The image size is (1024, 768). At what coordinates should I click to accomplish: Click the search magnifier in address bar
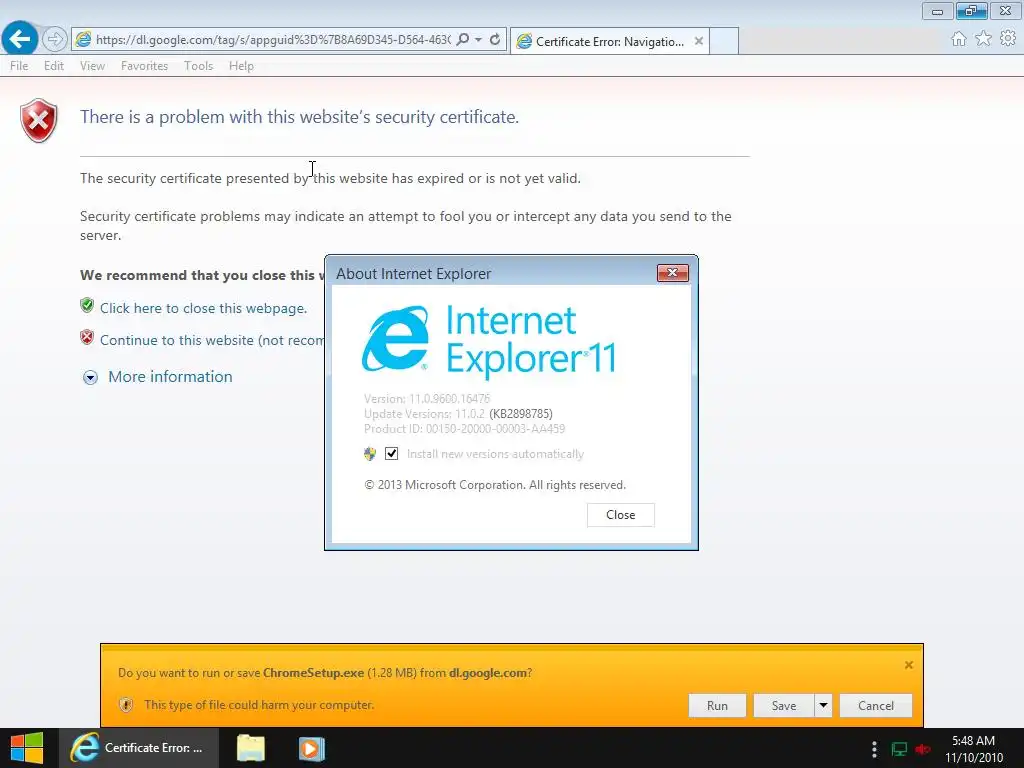pos(462,39)
